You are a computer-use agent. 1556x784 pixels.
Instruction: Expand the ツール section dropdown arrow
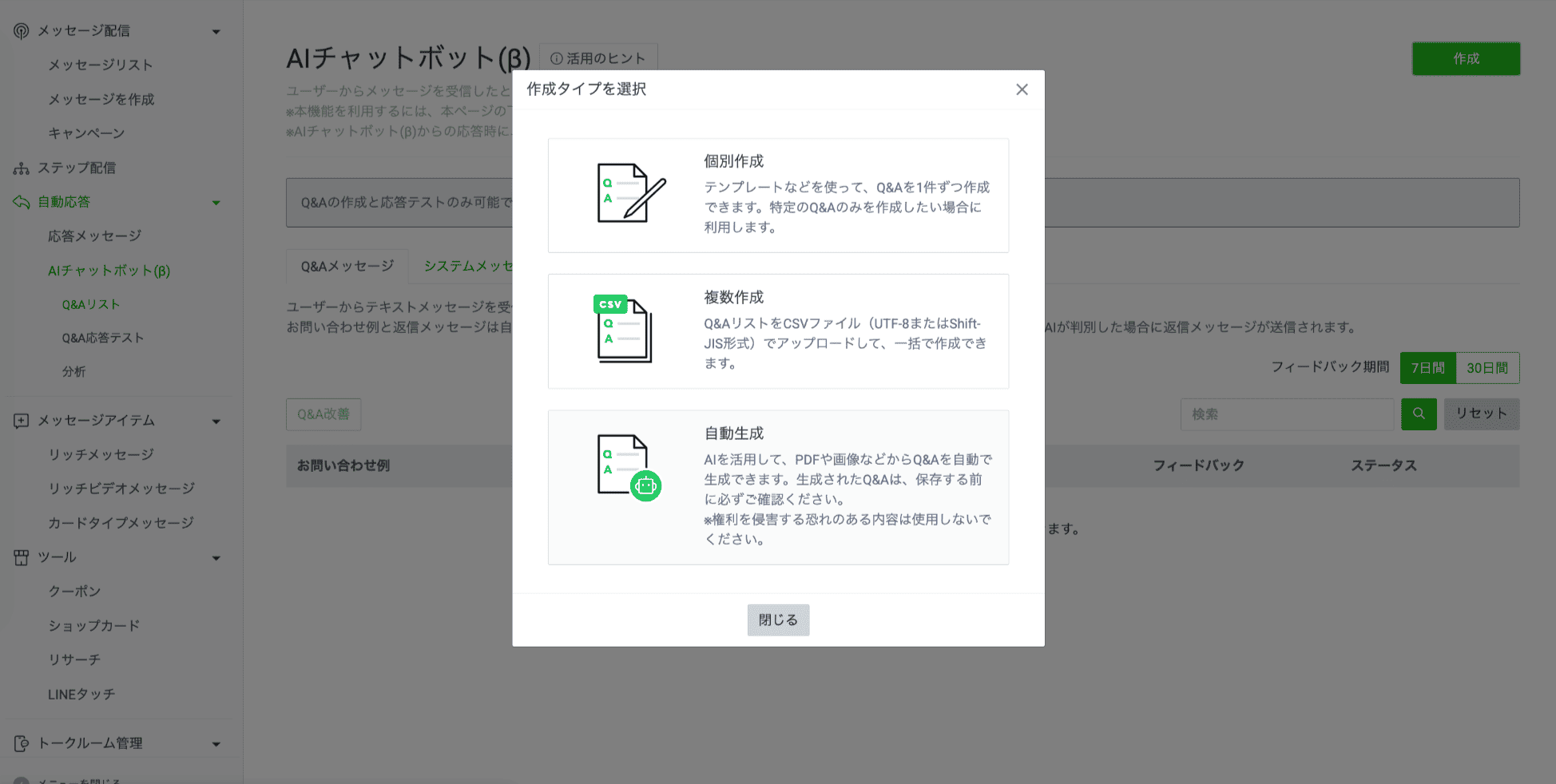tap(216, 557)
